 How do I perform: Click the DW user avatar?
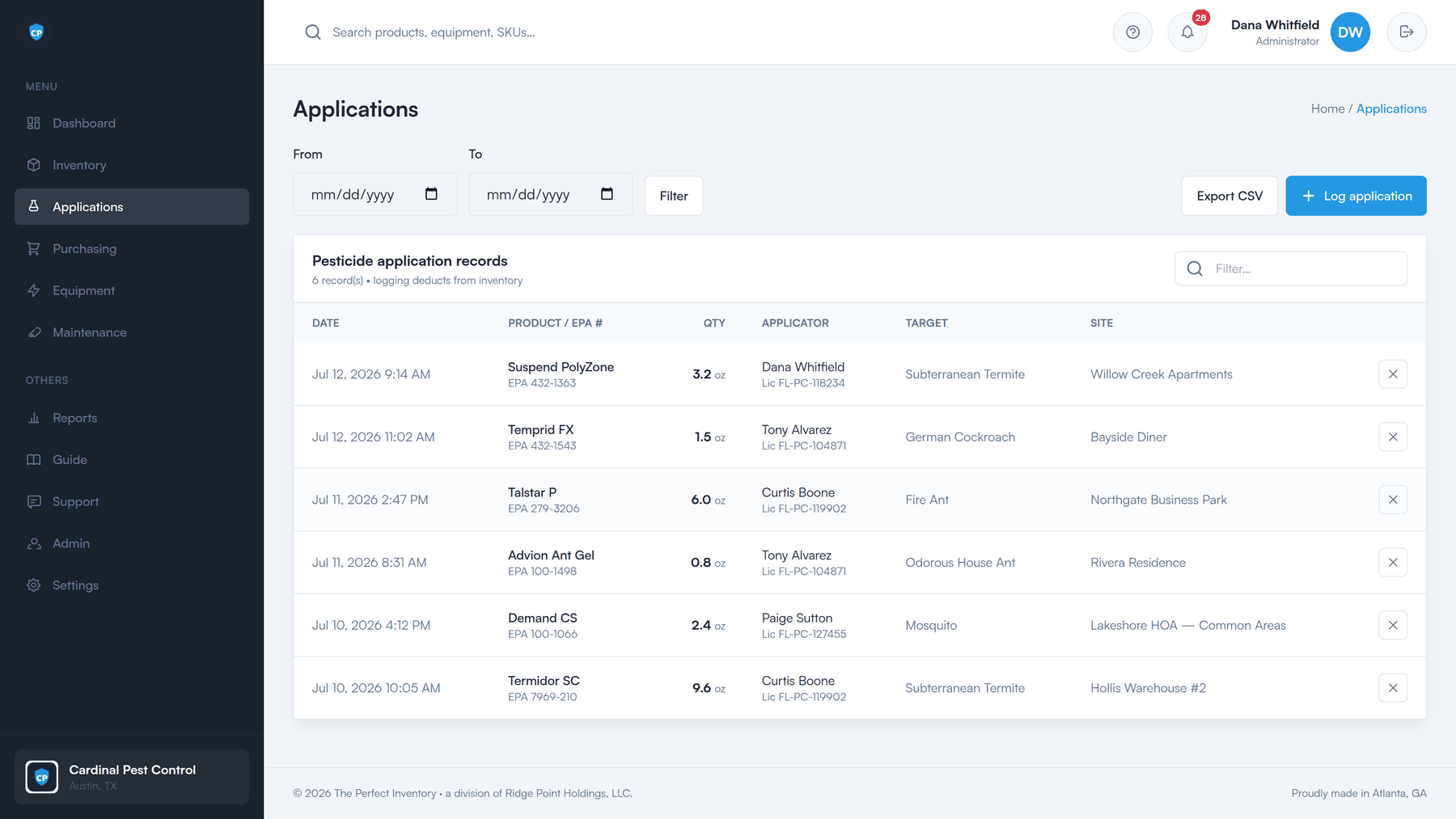coord(1350,32)
